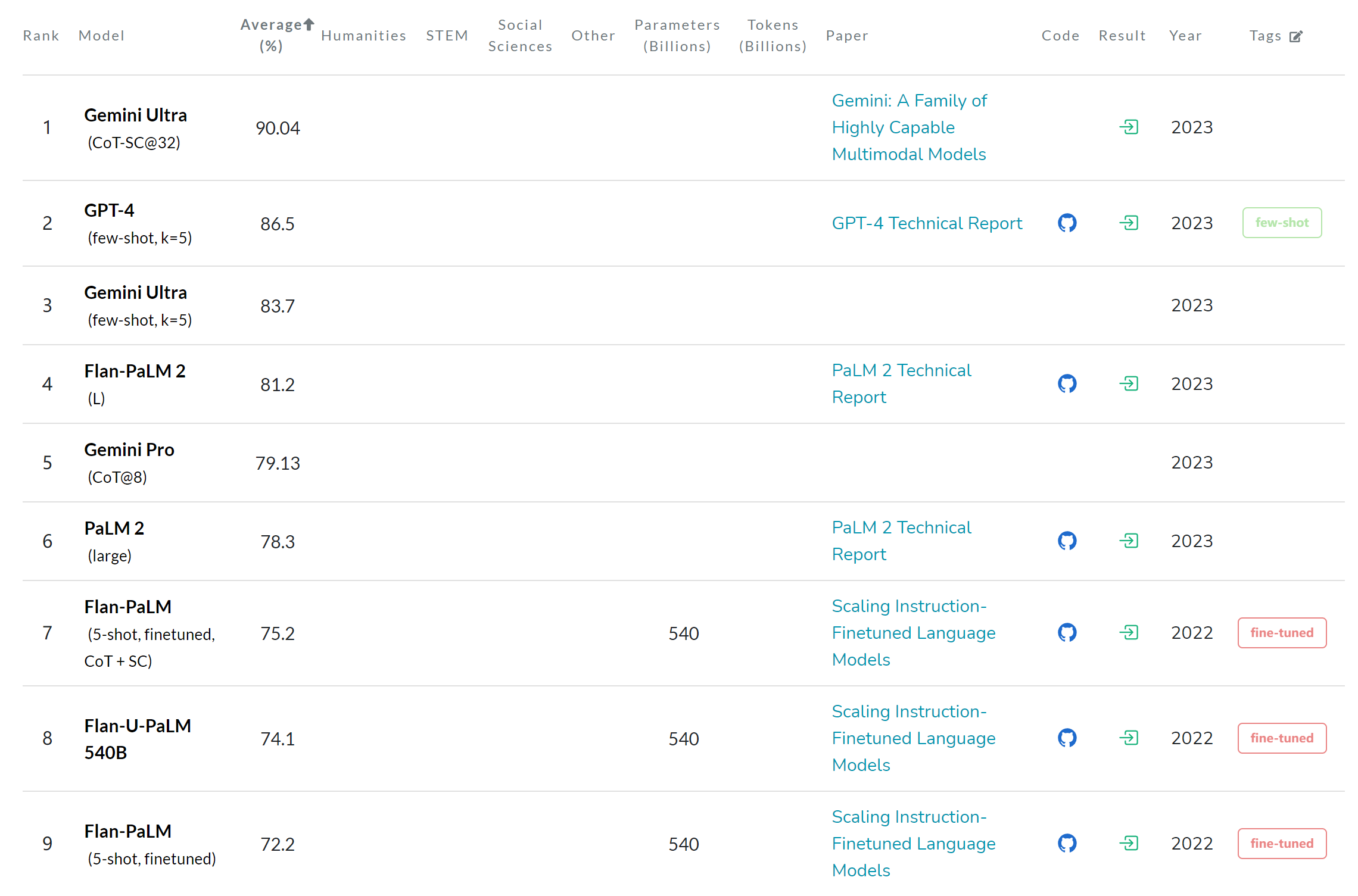The image size is (1358, 896).
Task: Click result icon in GPT-4 row
Action: coord(1129,223)
